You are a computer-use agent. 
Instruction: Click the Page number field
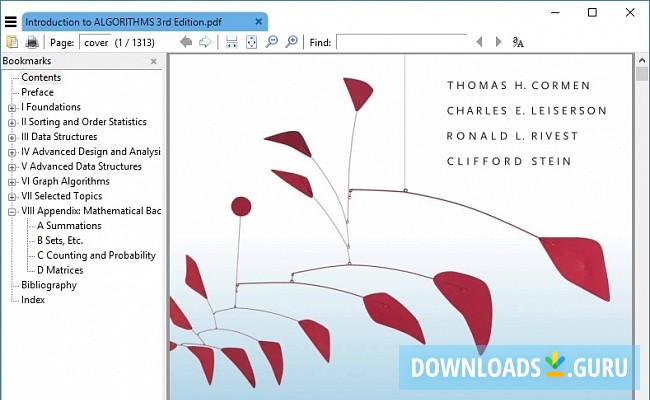click(95, 42)
